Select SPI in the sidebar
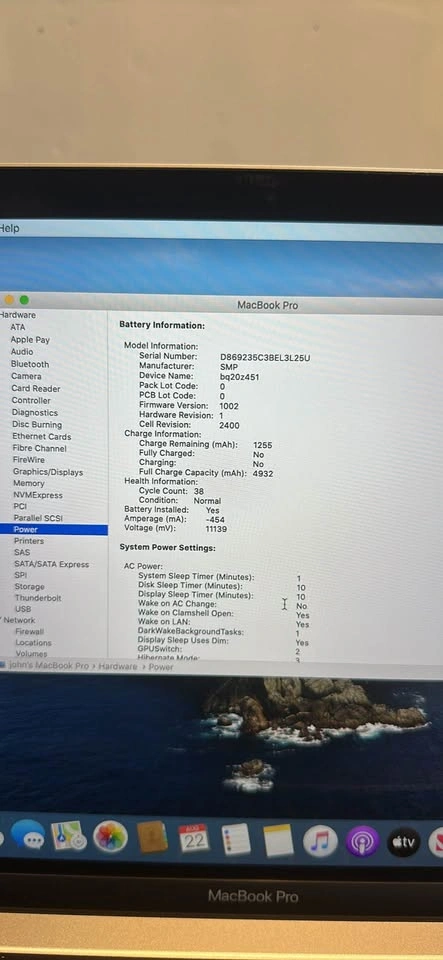 click(x=21, y=576)
